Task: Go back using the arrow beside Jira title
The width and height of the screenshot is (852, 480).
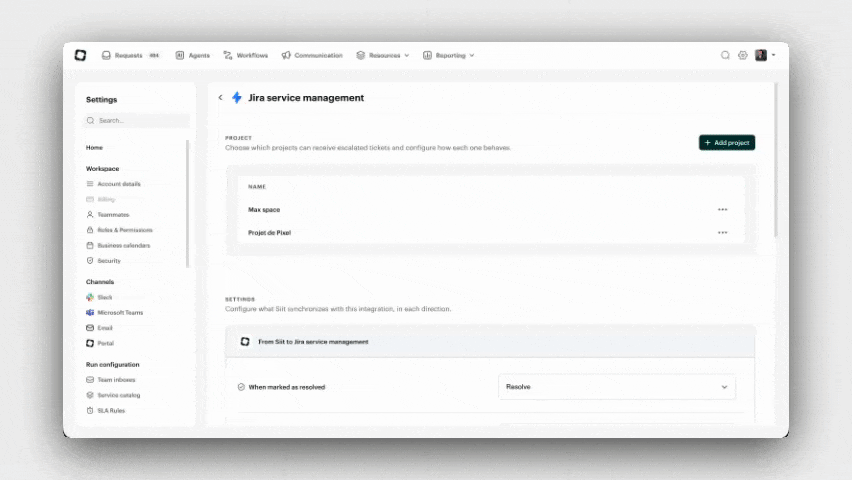Action: pyautogui.click(x=221, y=98)
